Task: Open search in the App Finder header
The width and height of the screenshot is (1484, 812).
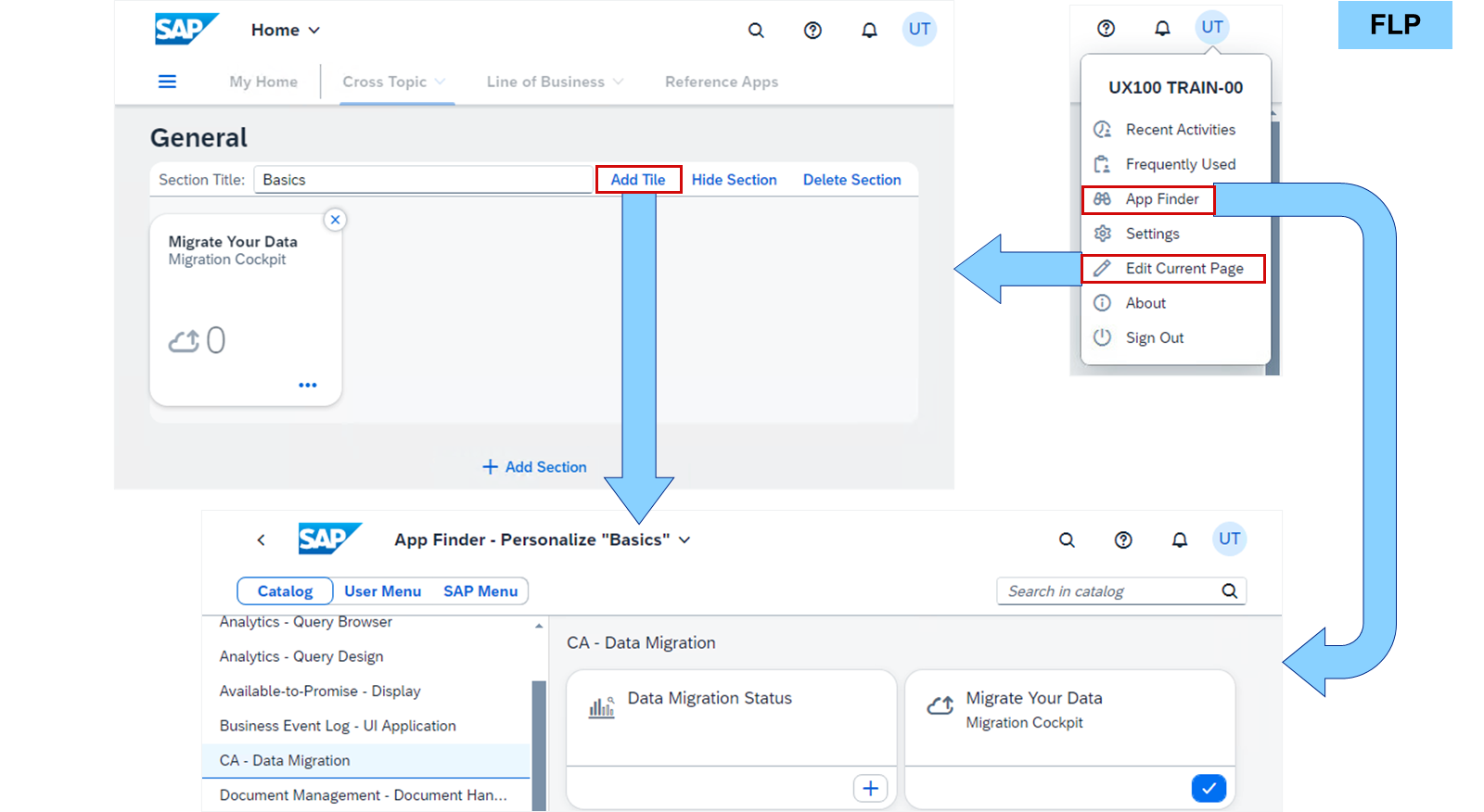Action: [1068, 539]
